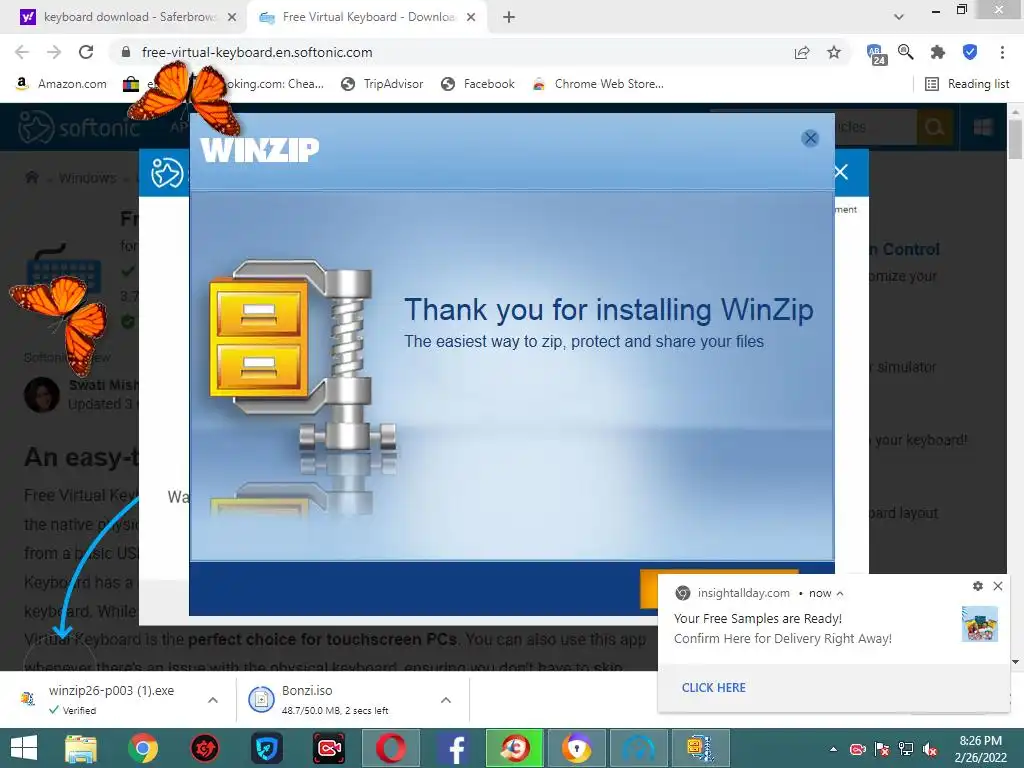Screen dimensions: 1024x768
Task: Click the Softonic search magnifier button
Action: [935, 127]
